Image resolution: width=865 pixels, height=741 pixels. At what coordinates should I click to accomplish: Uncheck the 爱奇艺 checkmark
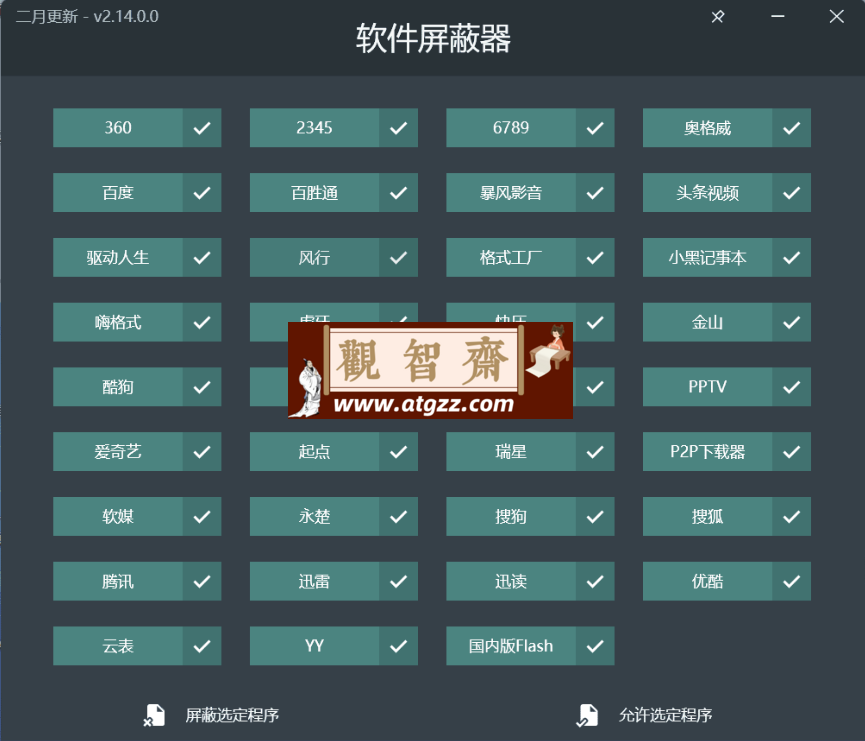pos(202,452)
